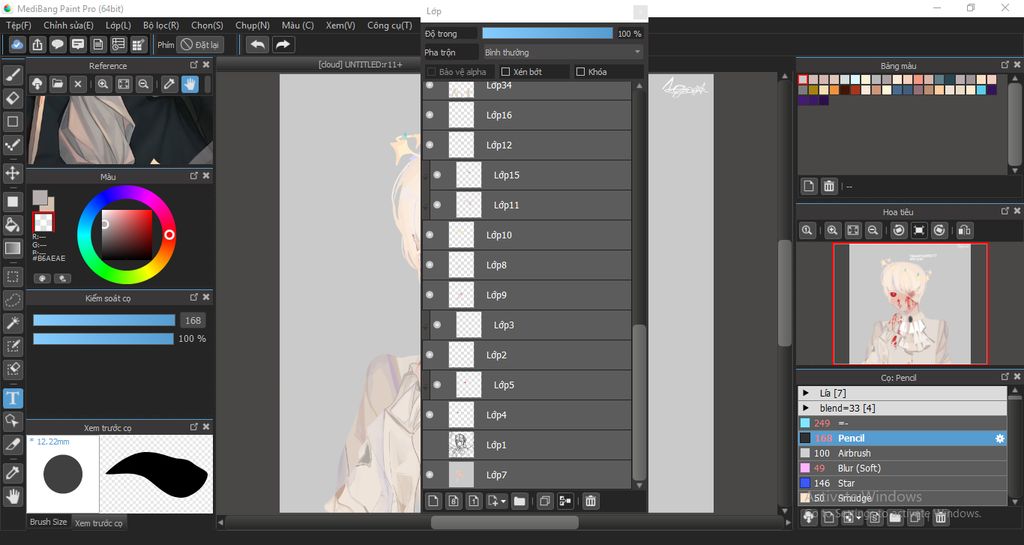1024x545 pixels.
Task: Enable the Xén bớt clipping checkbox
Action: [505, 72]
